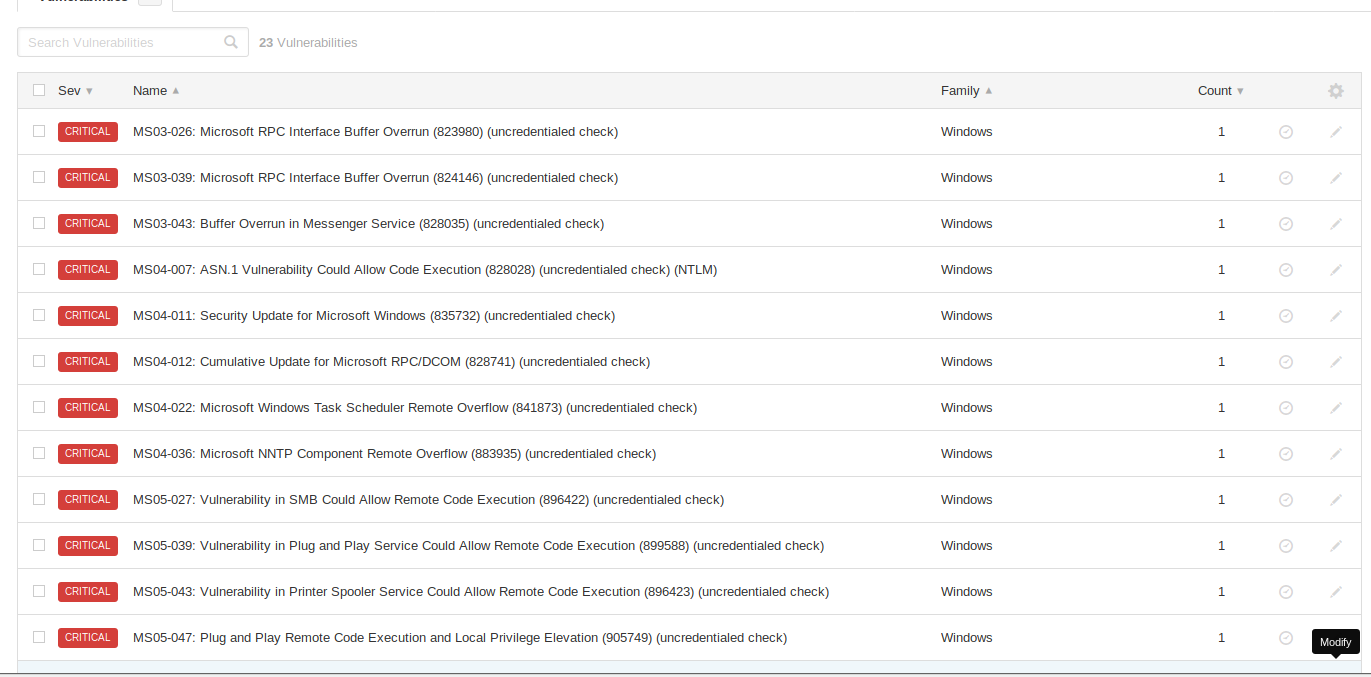Viewport: 1371px width, 677px height.
Task: Click the snooze clock icon for MS05-043
Action: click(1286, 592)
